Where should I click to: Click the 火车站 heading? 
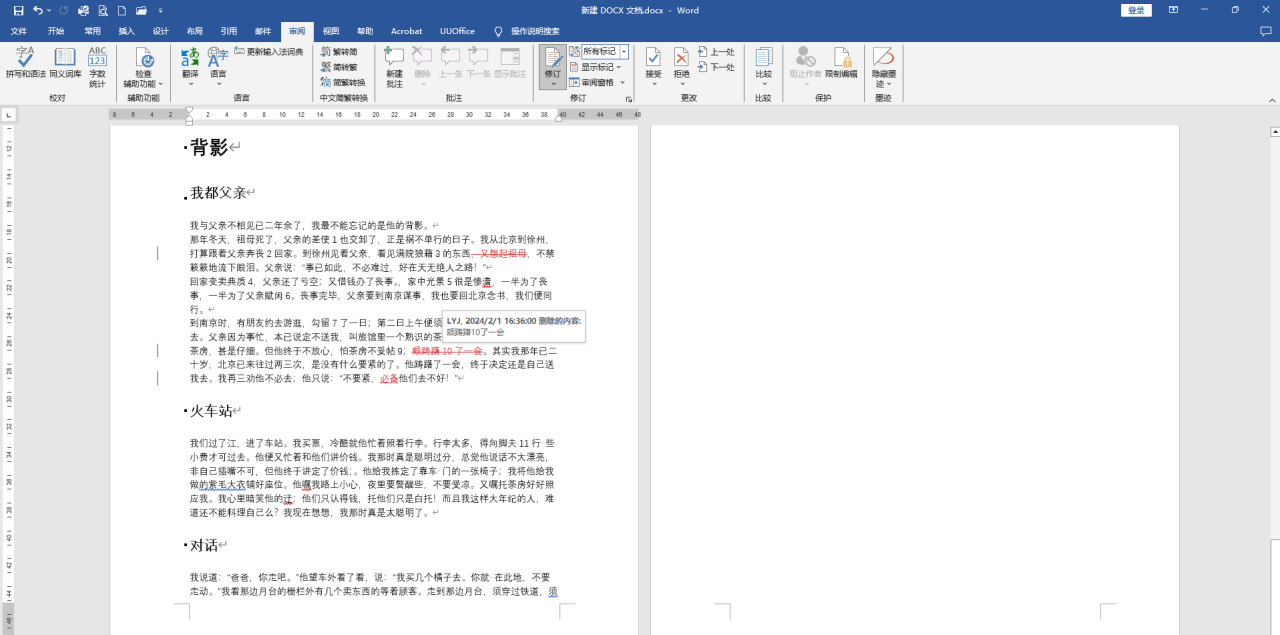211,411
